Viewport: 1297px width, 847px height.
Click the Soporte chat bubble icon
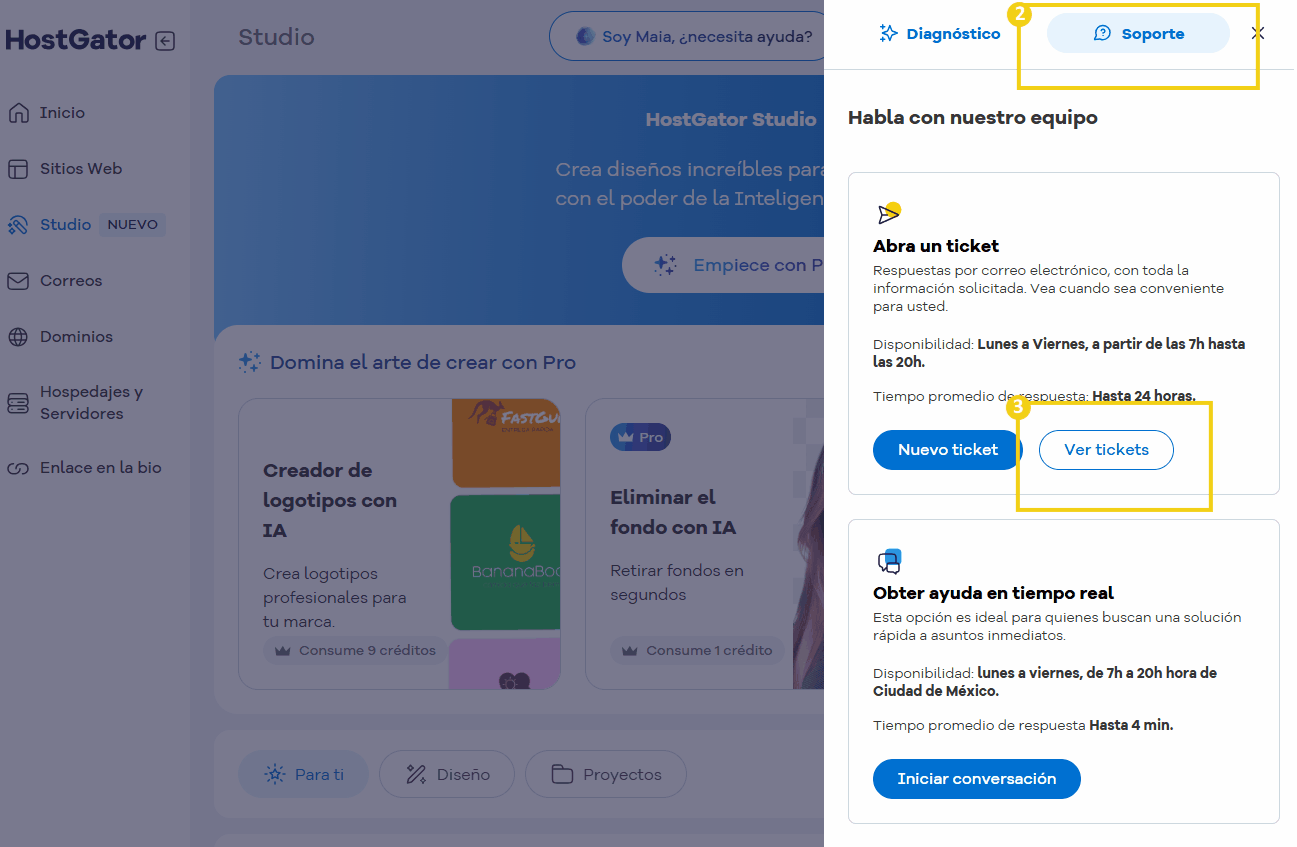click(x=1102, y=34)
